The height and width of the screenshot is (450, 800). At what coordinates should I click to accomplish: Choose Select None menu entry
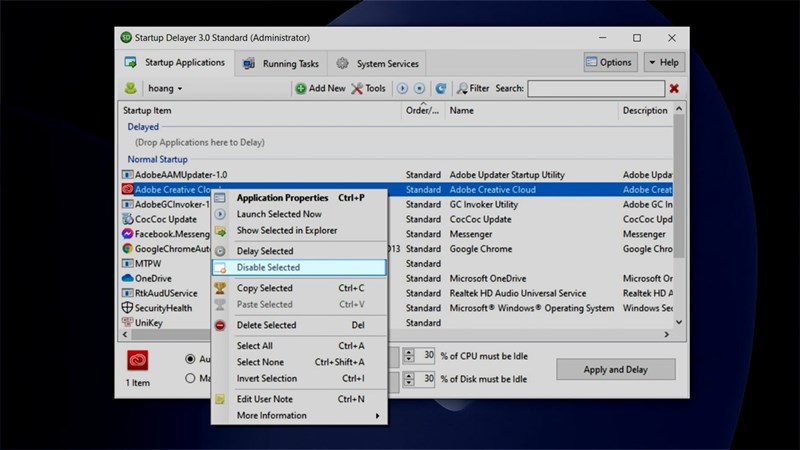[x=299, y=362]
